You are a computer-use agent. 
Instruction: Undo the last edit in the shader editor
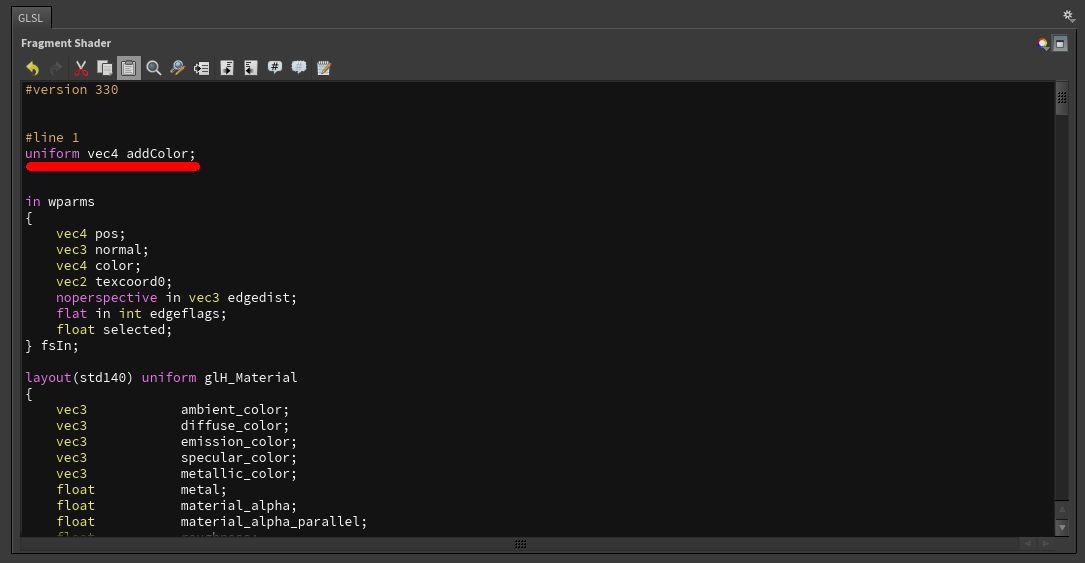pos(33,68)
